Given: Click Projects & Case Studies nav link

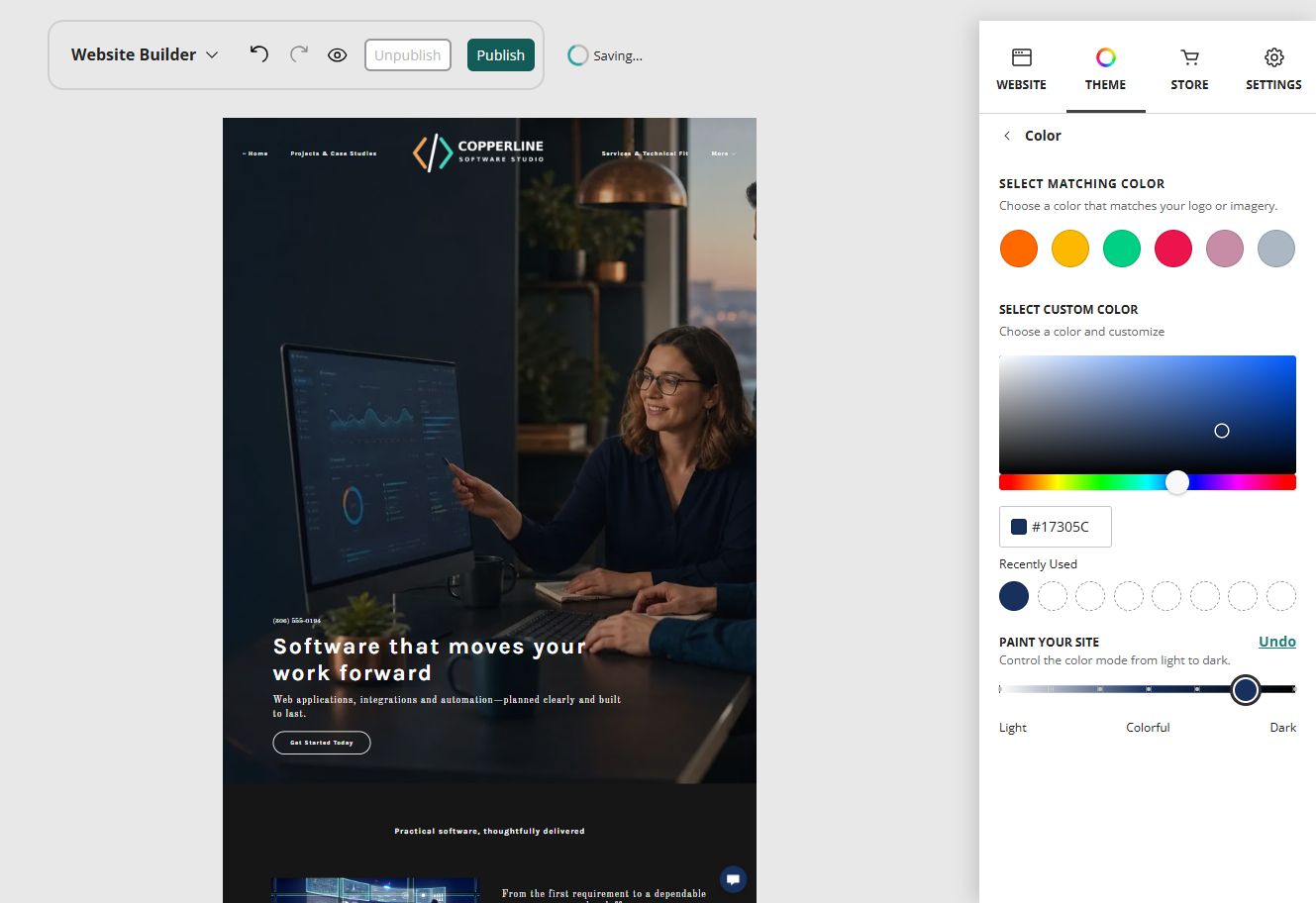Looking at the screenshot, I should click(x=334, y=153).
